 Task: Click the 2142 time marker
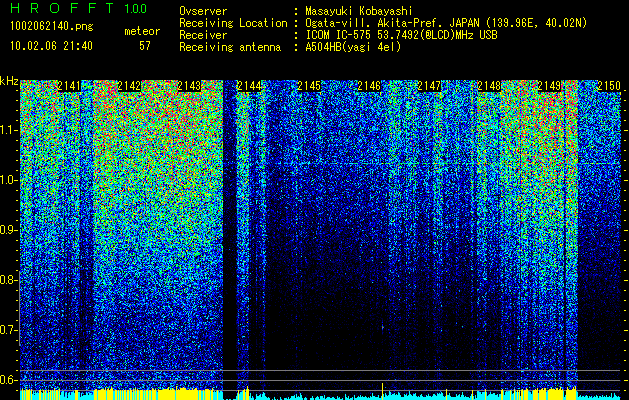(x=129, y=86)
